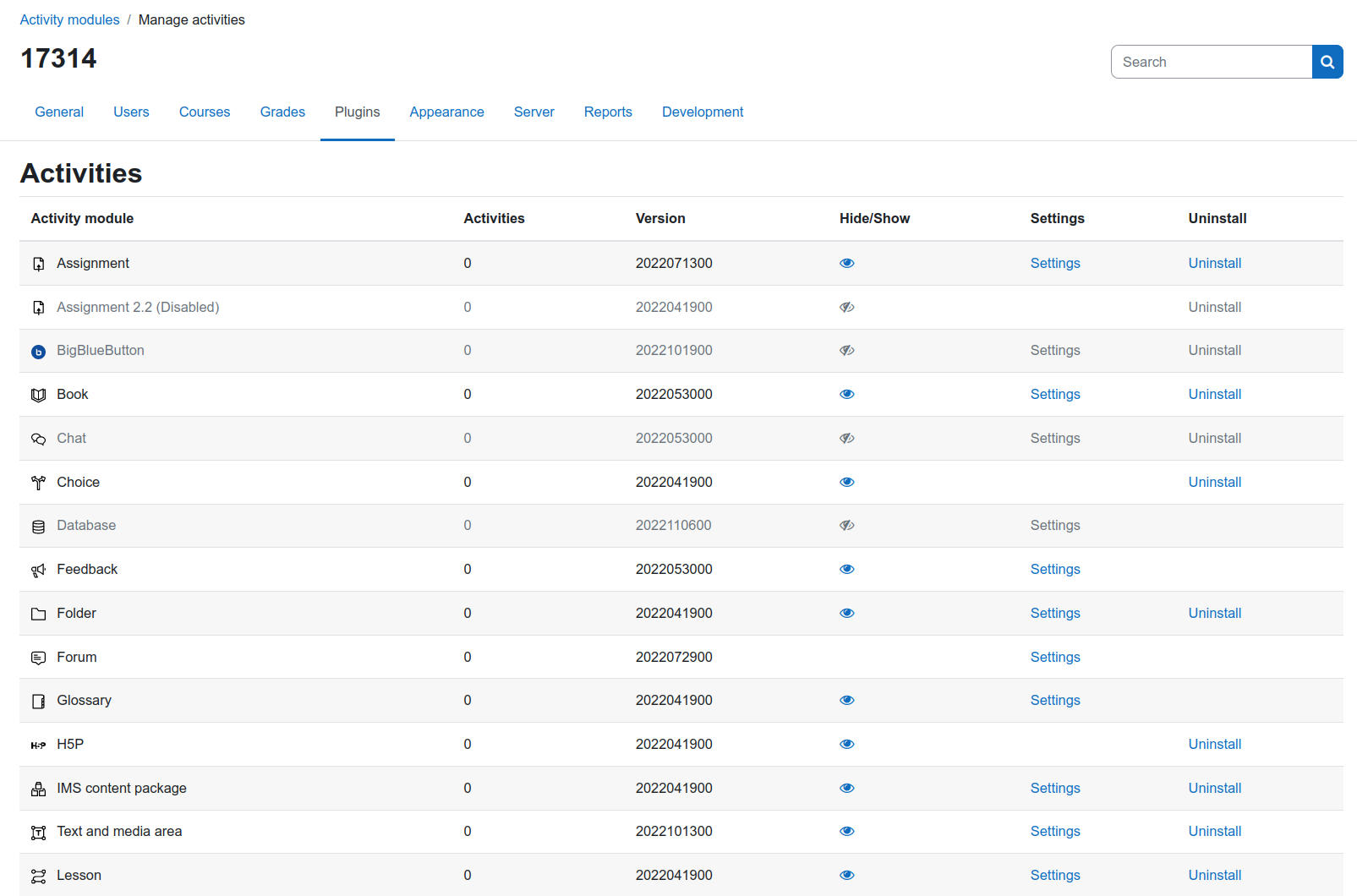Viewport: 1357px width, 896px height.
Task: Hide the Glossary module
Action: 846,700
